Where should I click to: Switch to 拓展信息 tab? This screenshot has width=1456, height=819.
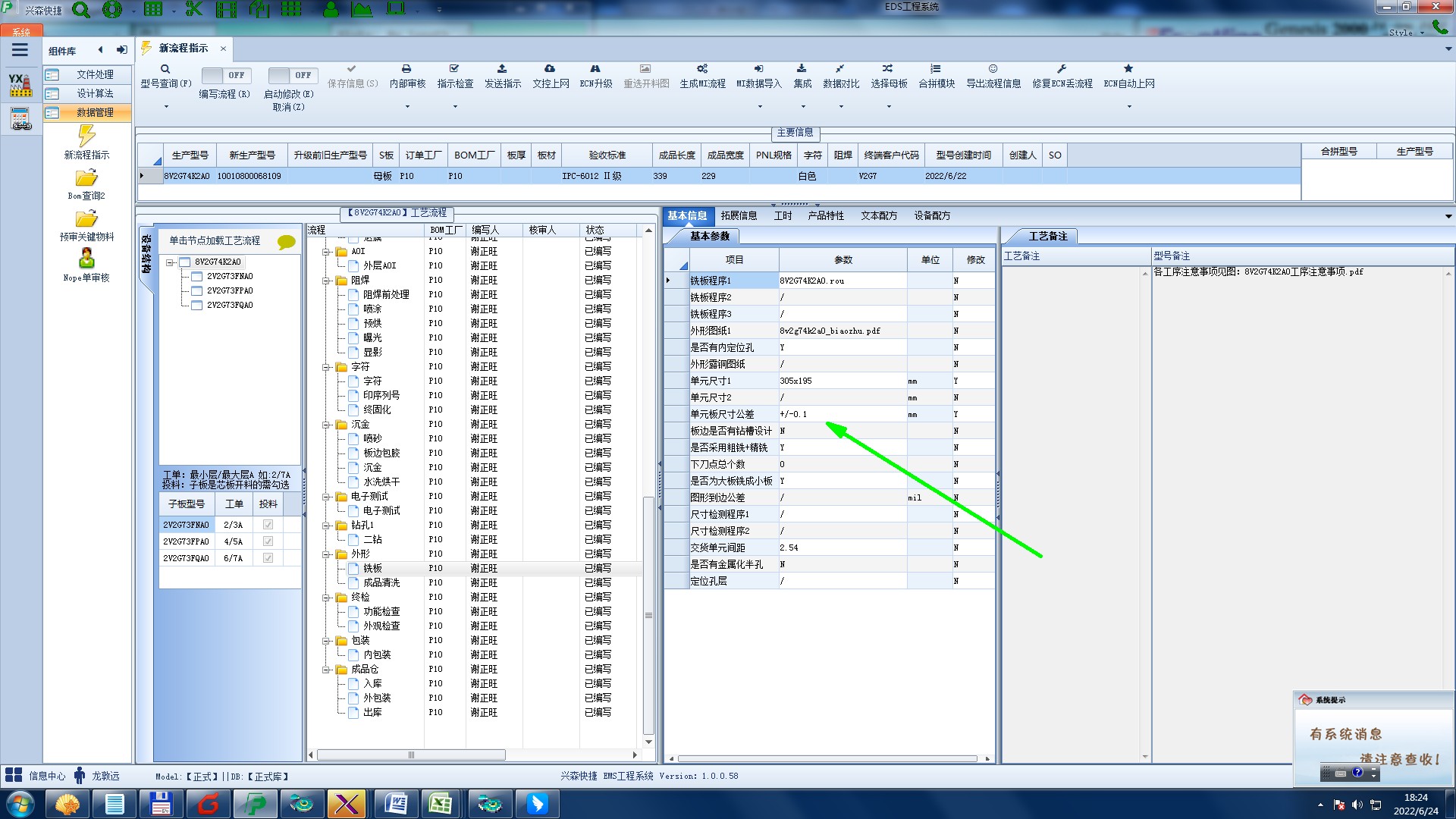[x=739, y=215]
